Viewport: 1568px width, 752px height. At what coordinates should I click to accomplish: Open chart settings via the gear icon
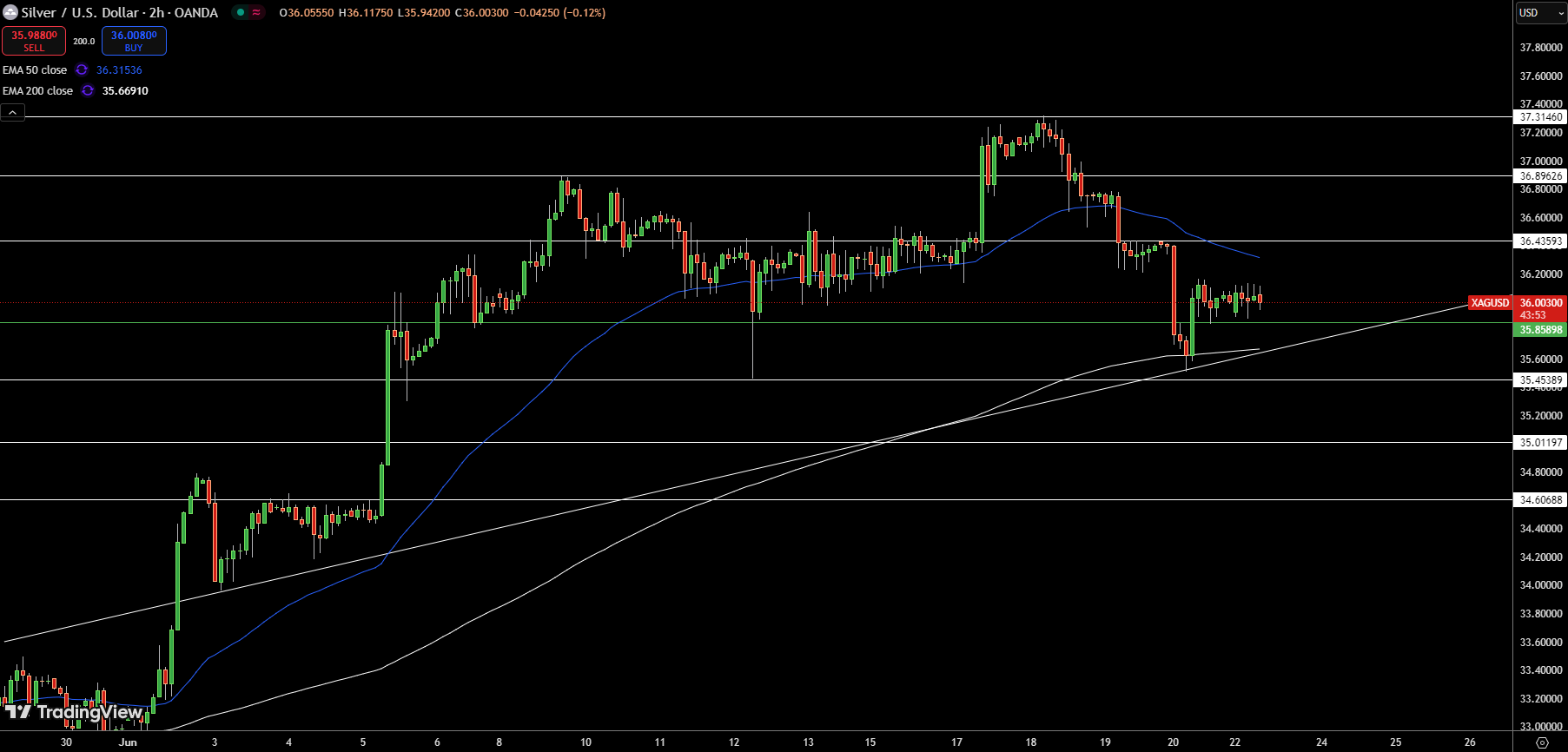[x=1542, y=742]
